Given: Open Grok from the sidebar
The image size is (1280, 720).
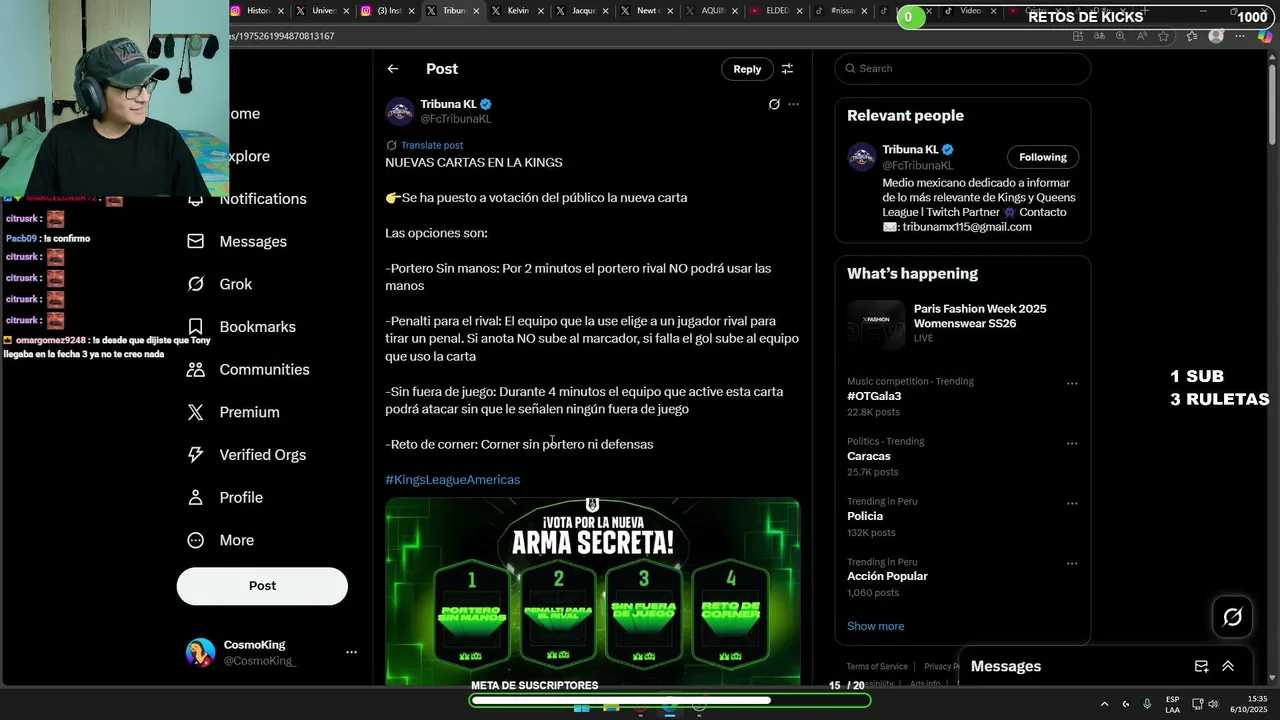Looking at the screenshot, I should click(x=236, y=284).
